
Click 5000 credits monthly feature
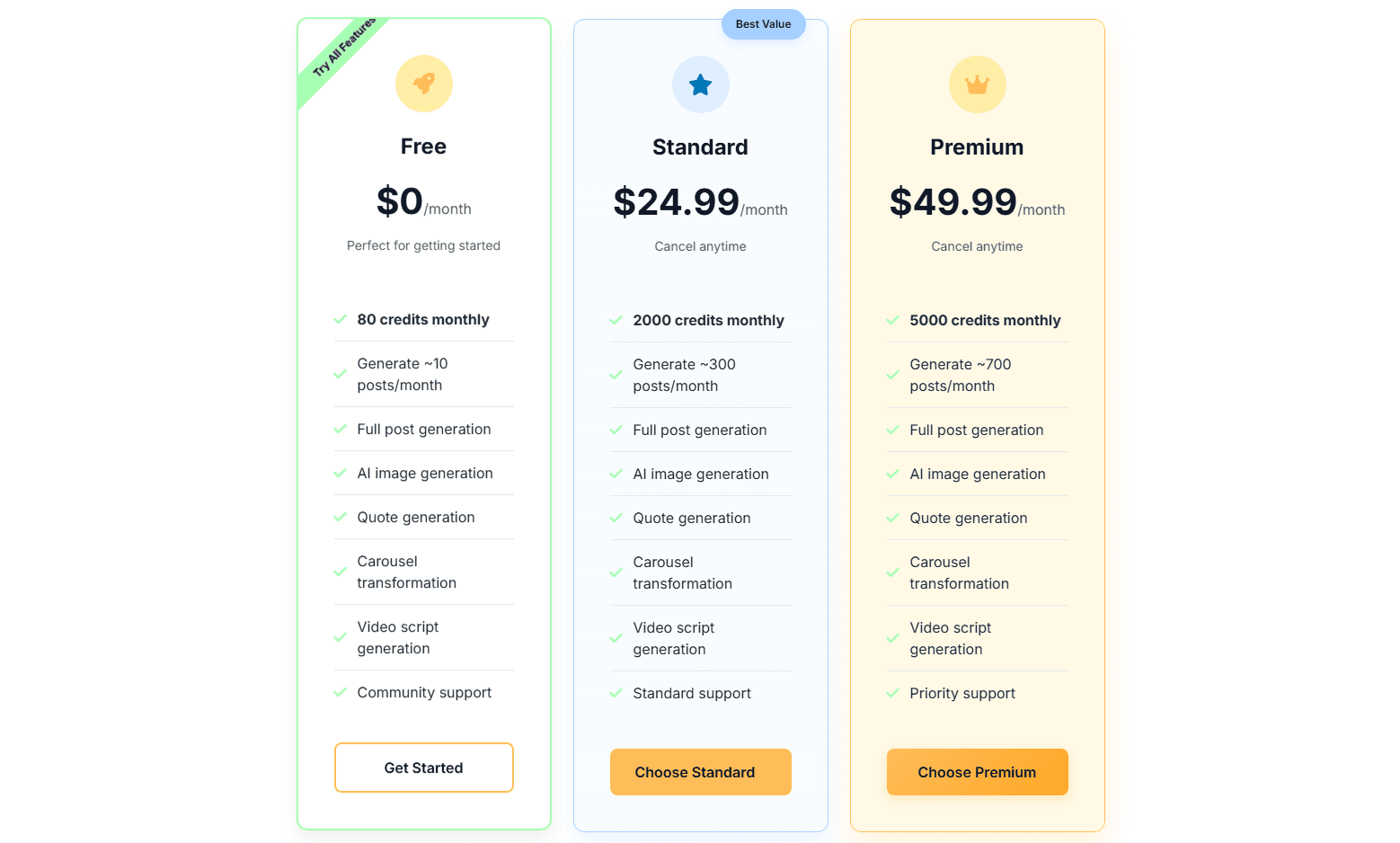(x=985, y=320)
